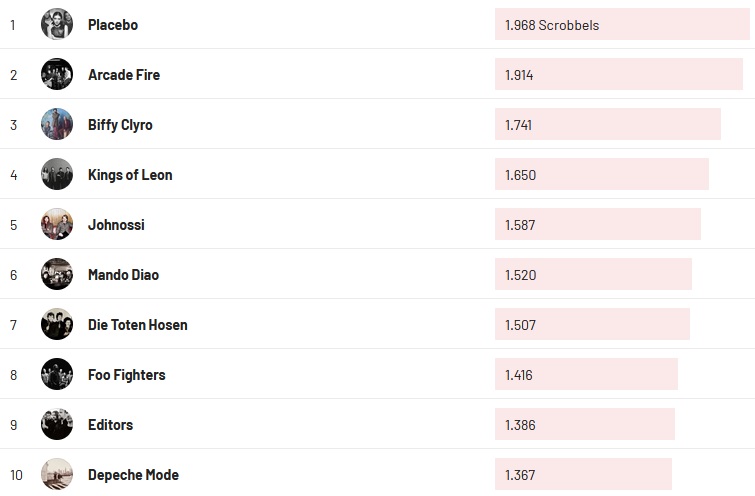Select Depeche Mode's 1.367 scrobble bar

(583, 474)
